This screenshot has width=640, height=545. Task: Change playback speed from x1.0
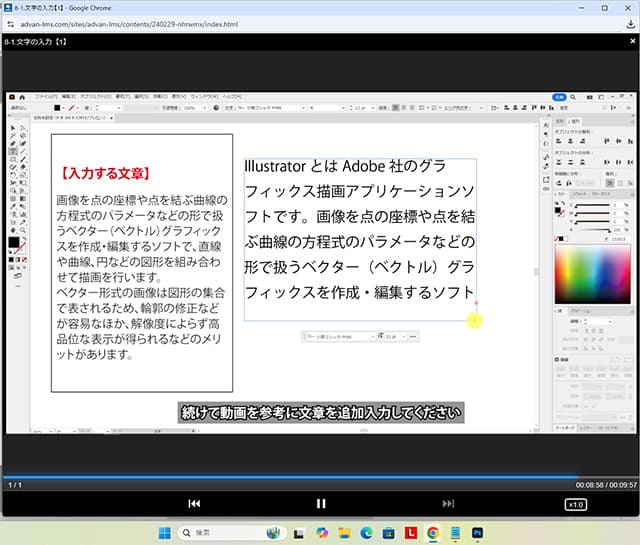[x=576, y=505]
